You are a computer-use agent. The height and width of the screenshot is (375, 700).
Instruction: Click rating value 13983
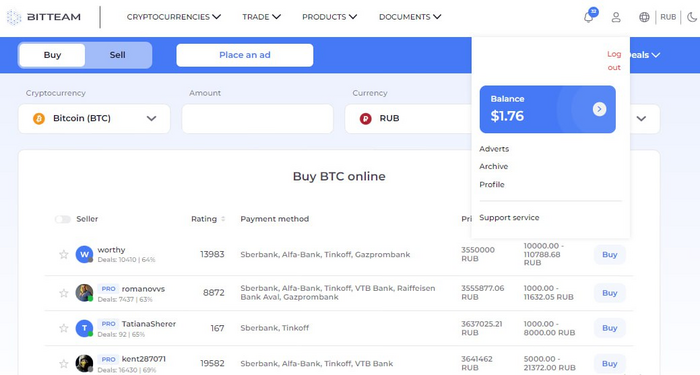click(x=212, y=254)
